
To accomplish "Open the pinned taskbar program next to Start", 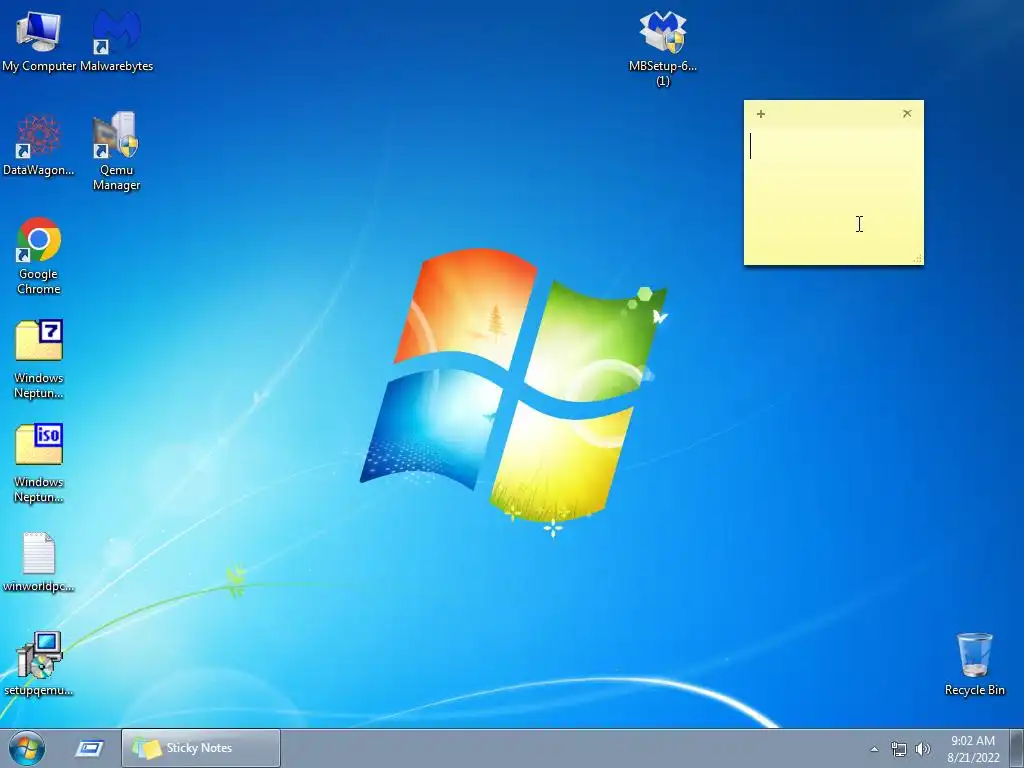I will point(89,748).
